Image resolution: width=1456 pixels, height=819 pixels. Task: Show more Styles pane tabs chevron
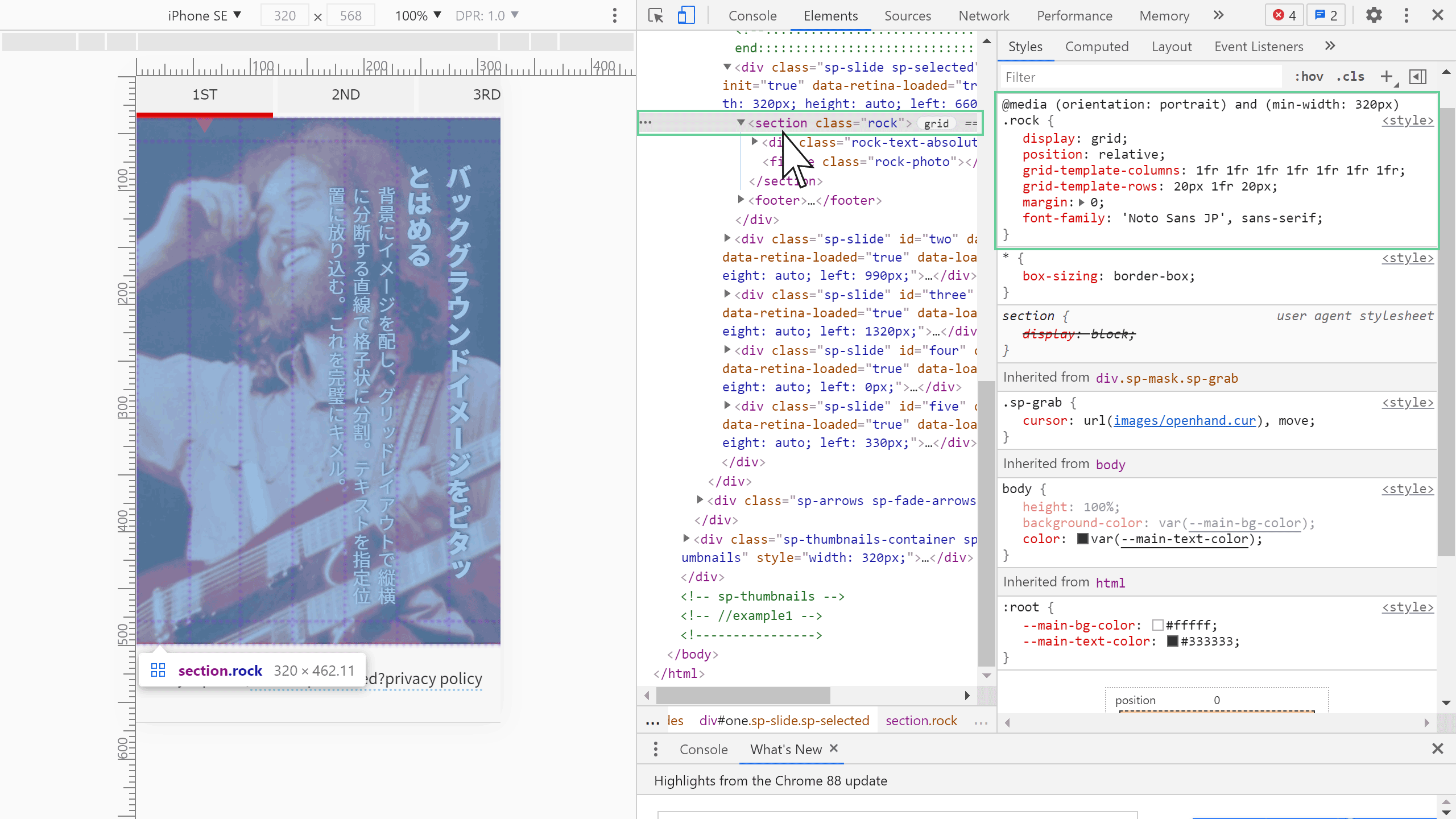coord(1330,46)
